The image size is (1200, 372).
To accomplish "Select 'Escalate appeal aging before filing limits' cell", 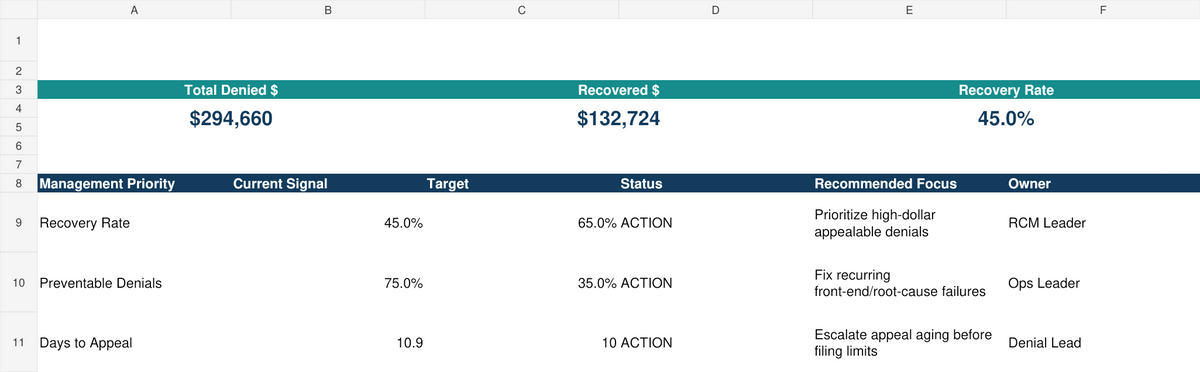I will tap(909, 343).
